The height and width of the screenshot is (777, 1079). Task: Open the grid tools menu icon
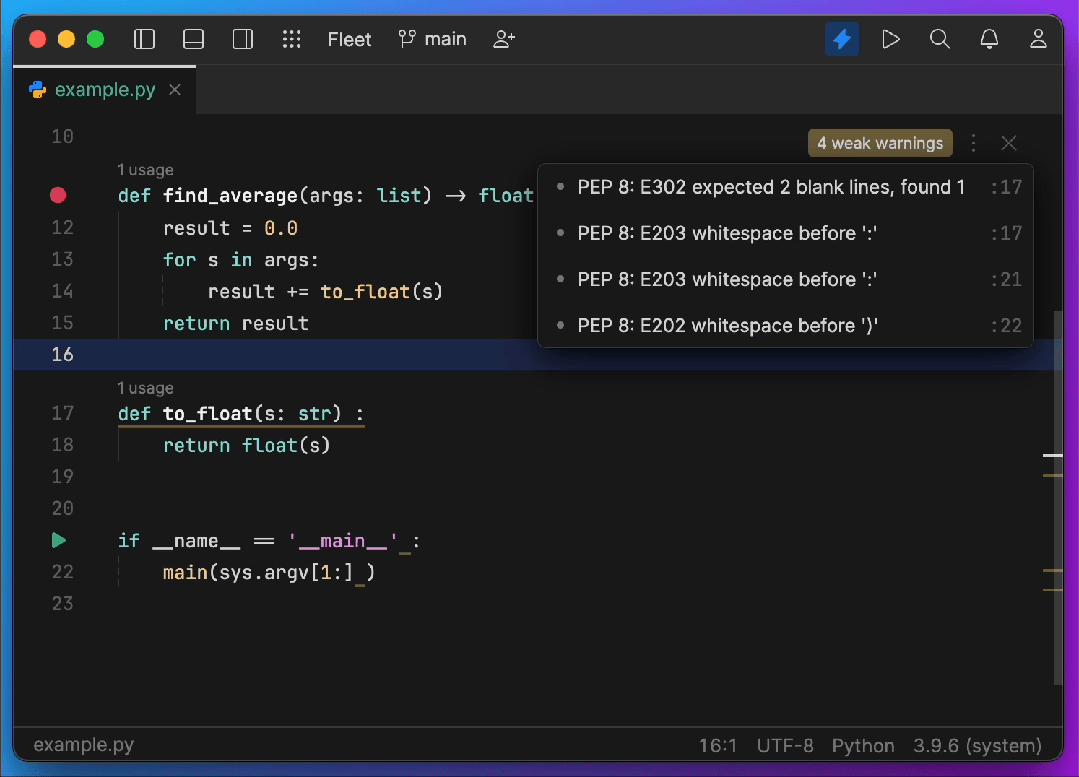(x=292, y=39)
